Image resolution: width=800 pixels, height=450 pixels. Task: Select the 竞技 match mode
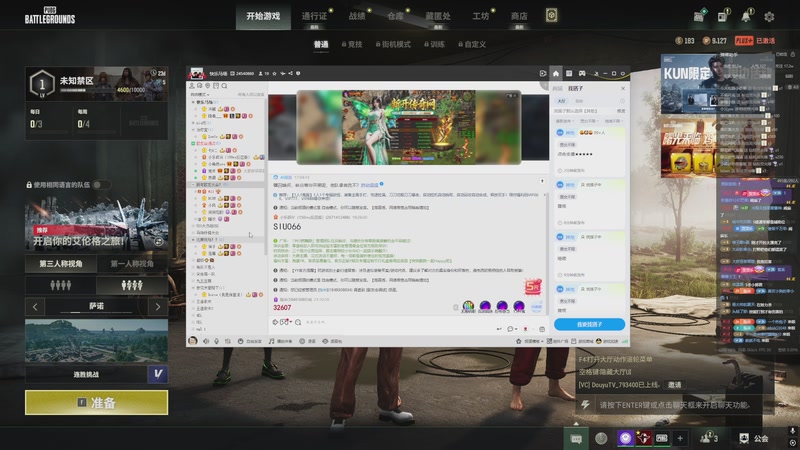(352, 44)
